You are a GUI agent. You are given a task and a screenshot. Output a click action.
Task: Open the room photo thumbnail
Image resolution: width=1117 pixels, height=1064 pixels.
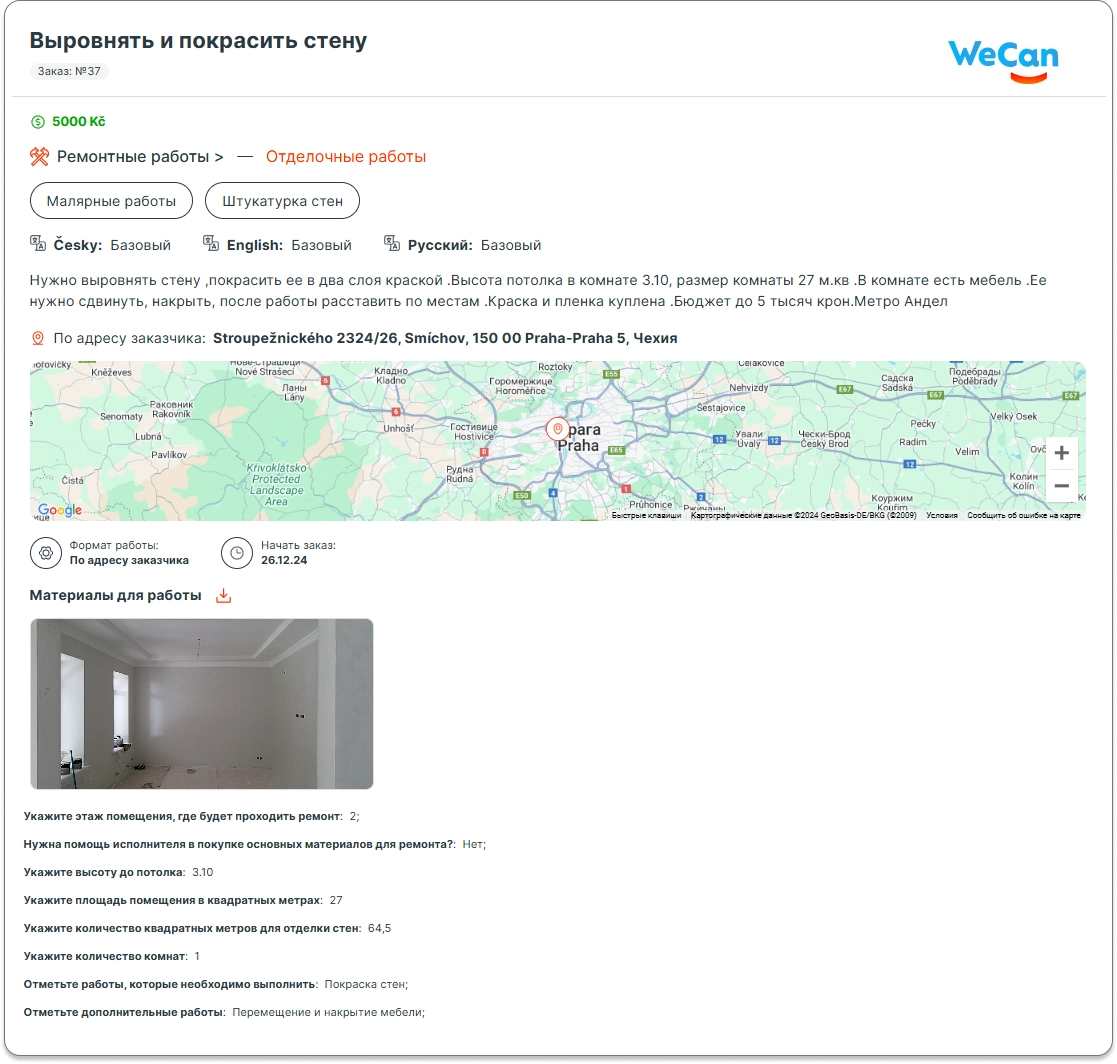point(202,704)
